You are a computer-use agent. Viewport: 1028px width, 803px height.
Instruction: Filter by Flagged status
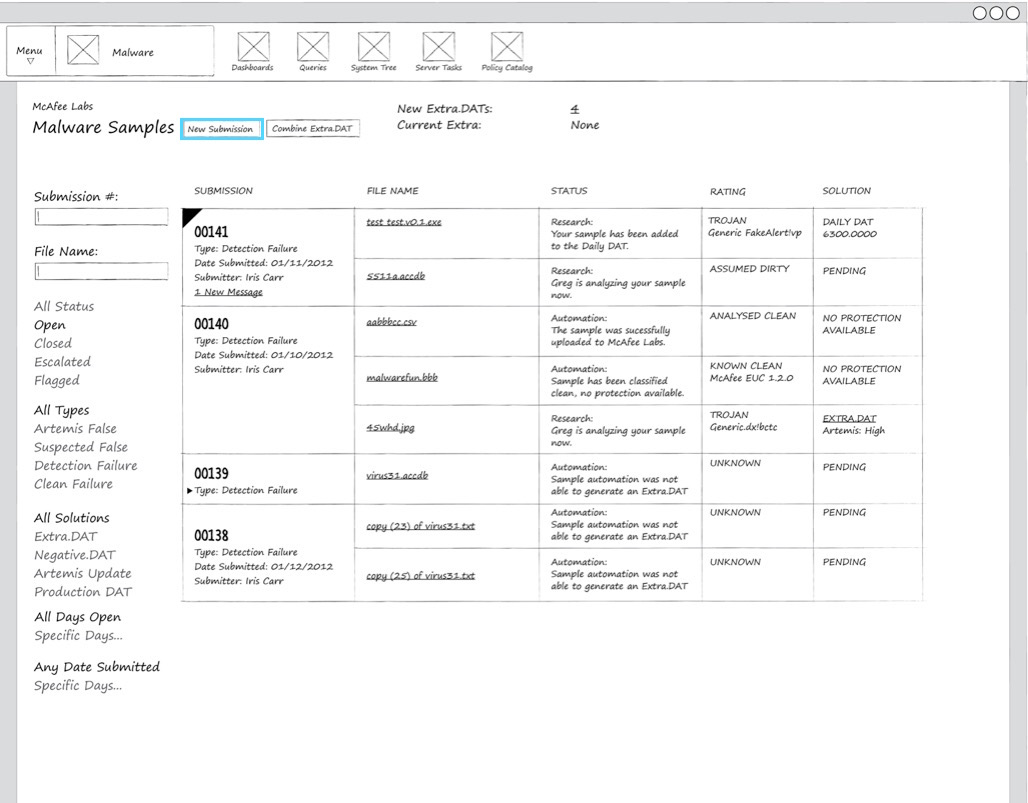[57, 380]
